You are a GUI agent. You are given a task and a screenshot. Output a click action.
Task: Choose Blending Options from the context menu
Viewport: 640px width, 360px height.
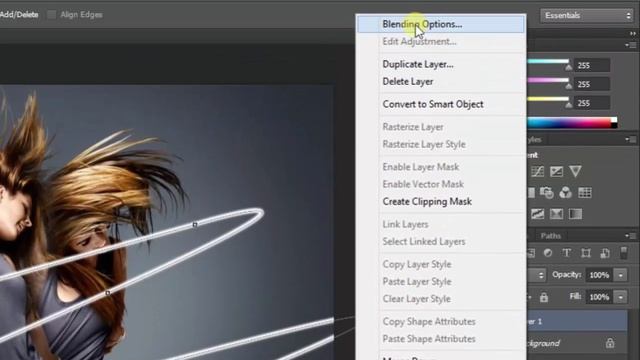point(441,24)
